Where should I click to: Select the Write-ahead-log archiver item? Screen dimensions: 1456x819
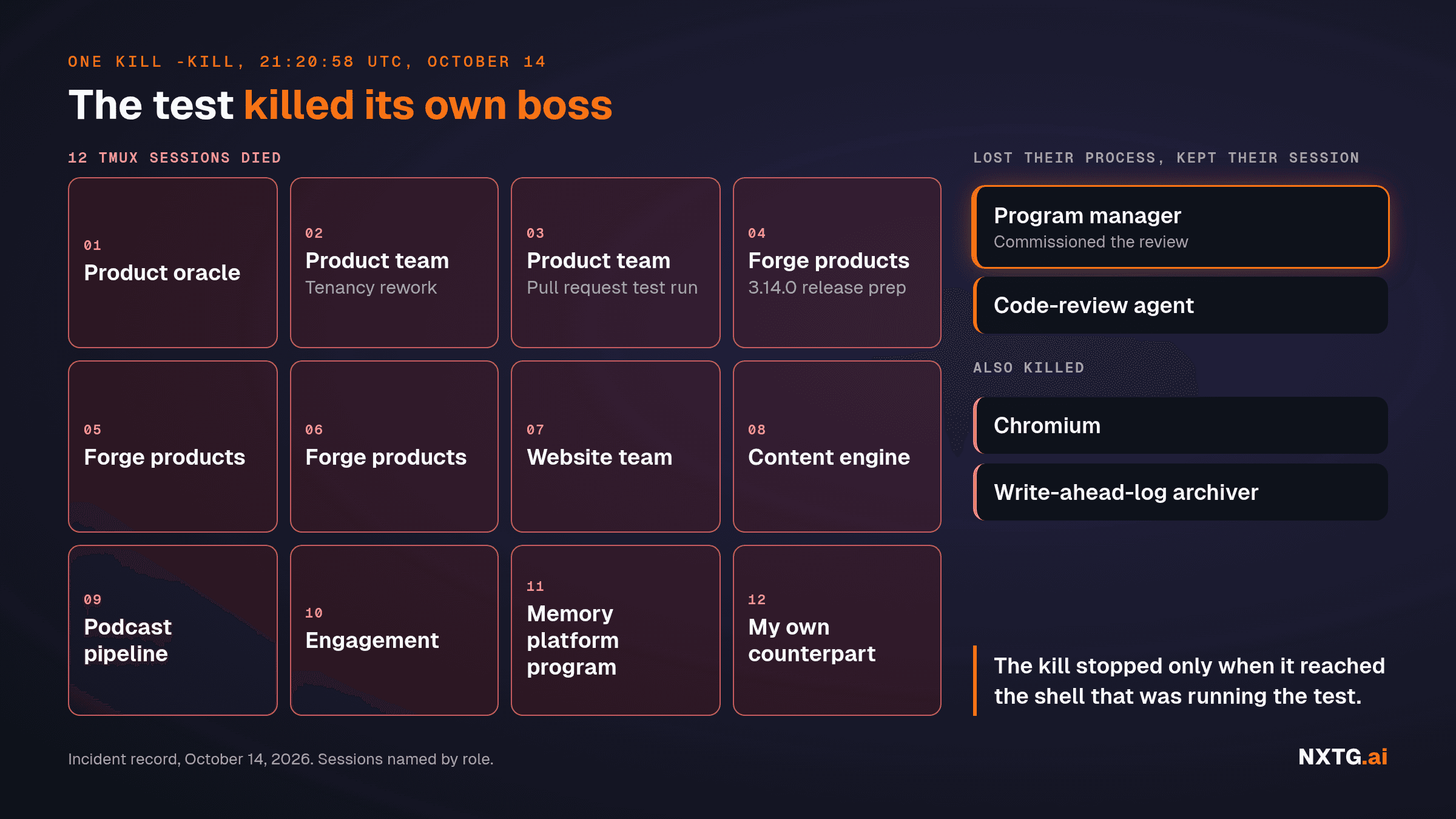(1181, 492)
